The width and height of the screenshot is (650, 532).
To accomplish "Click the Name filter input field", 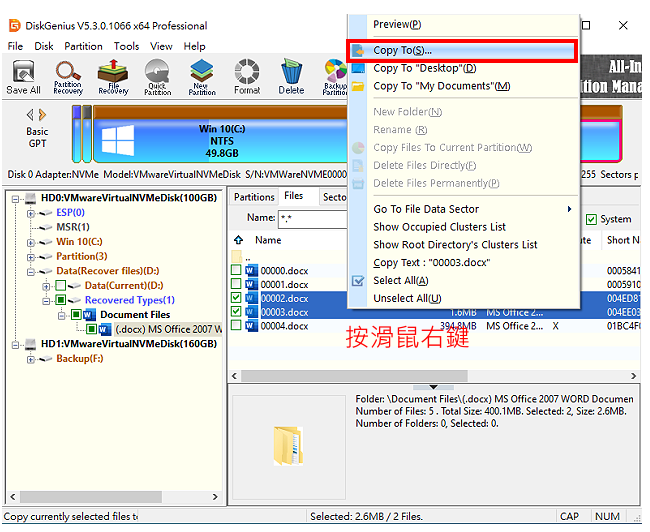I will click(313, 218).
